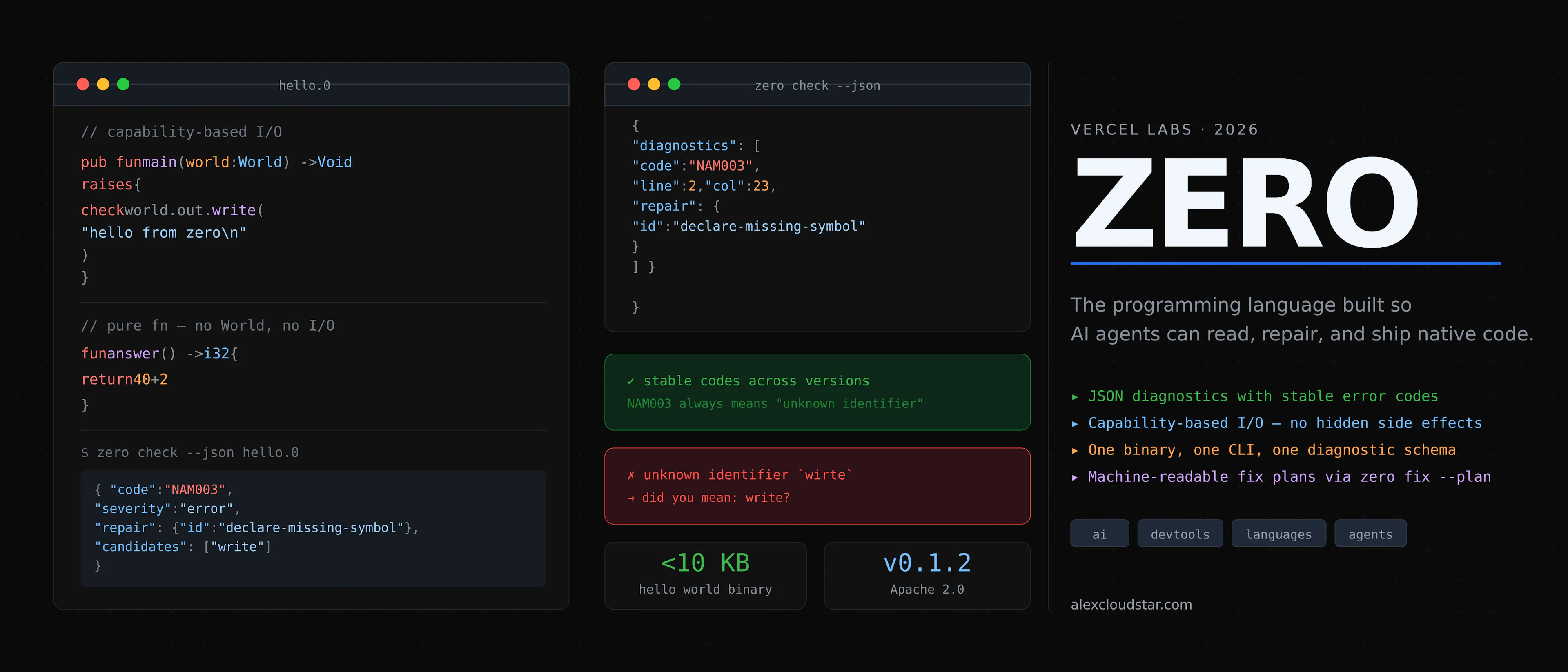Image resolution: width=1568 pixels, height=672 pixels.
Task: Click the '// capability-based I/O' comment
Action: click(x=181, y=131)
